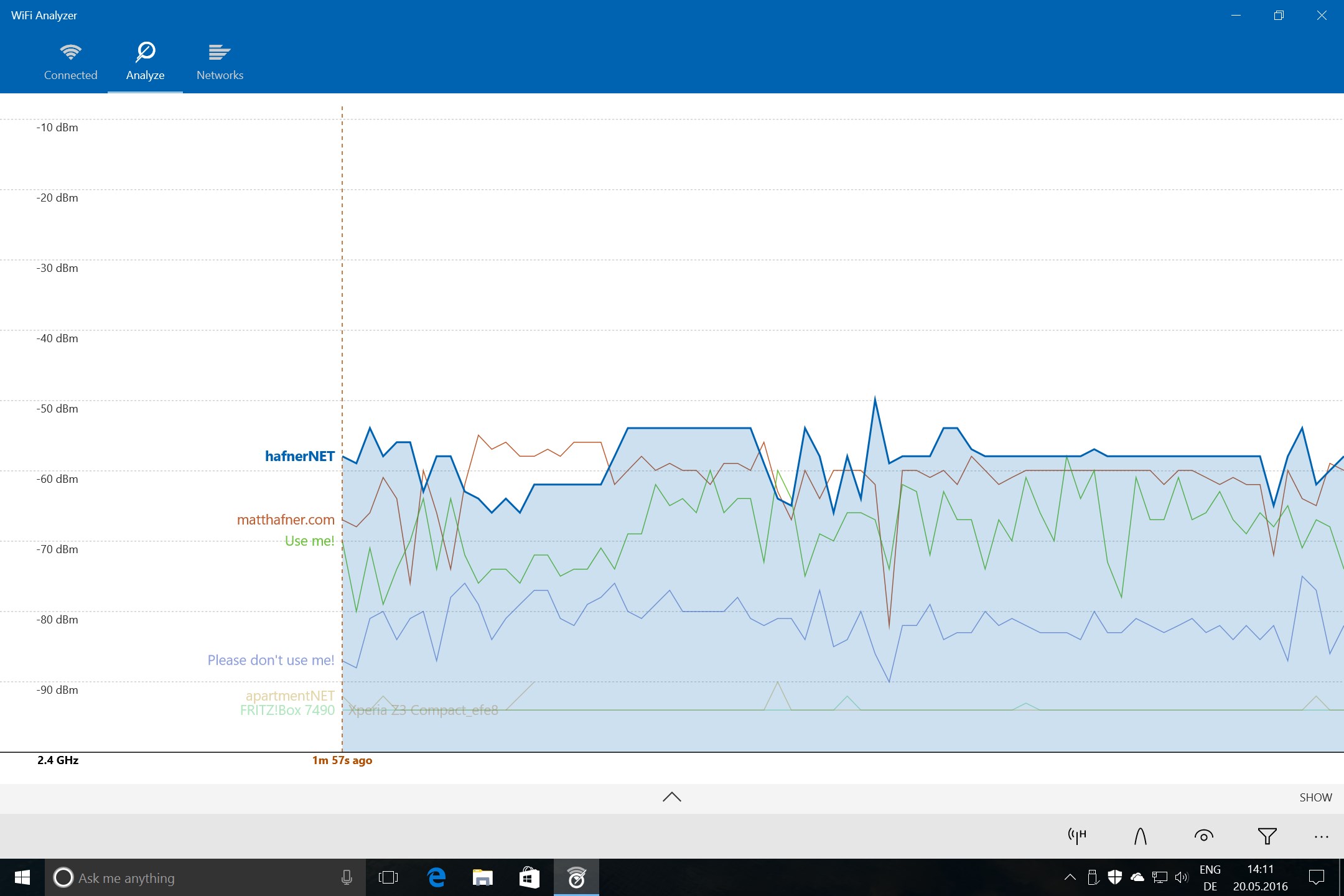Click the access point beacon icon
Viewport: 1344px width, 896px height.
tap(1076, 836)
